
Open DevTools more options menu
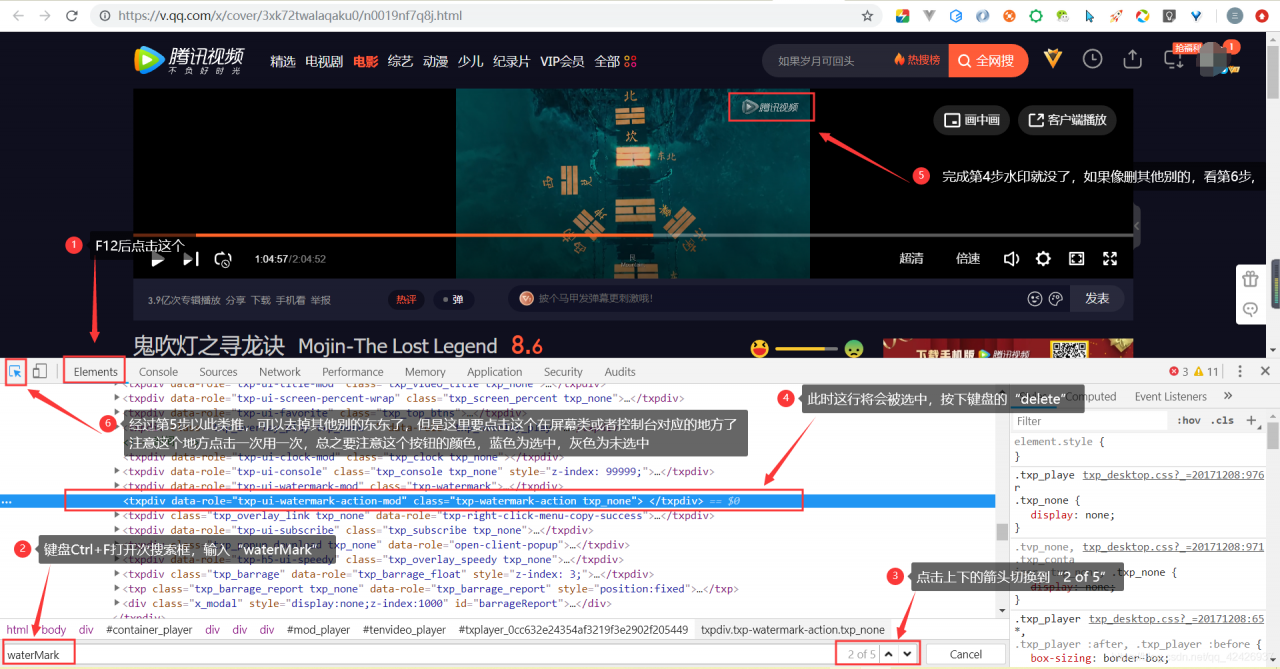click(x=1240, y=371)
